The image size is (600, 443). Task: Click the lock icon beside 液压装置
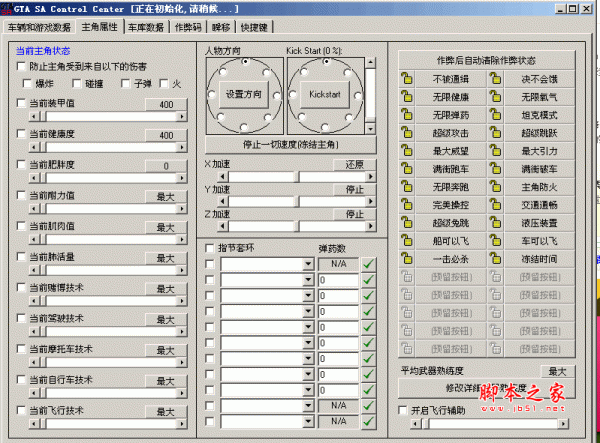496,223
